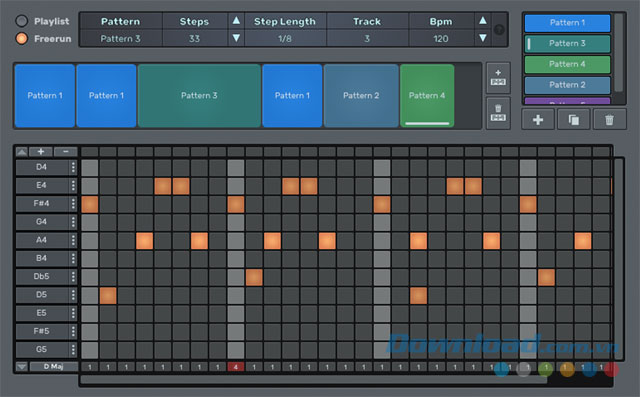Click the E5 note label
The width and height of the screenshot is (640, 397).
tap(41, 313)
